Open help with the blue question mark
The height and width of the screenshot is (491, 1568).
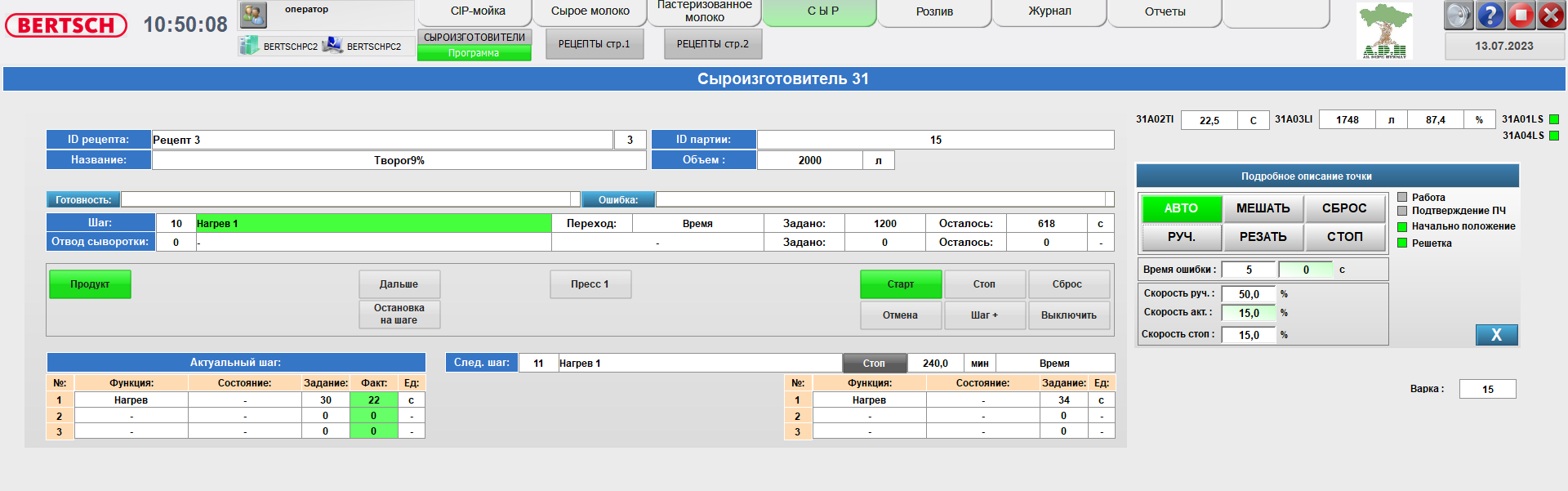pyautogui.click(x=1490, y=15)
